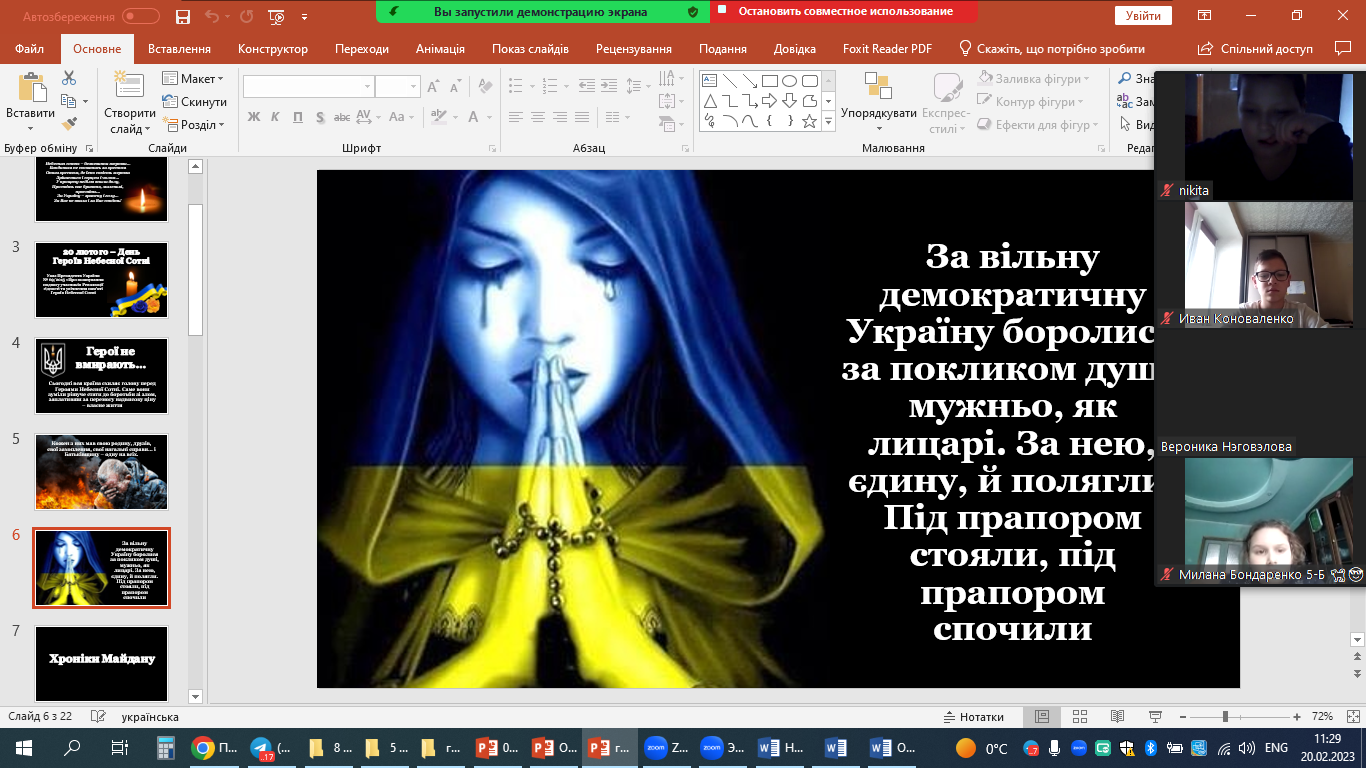Switch to the Конструктор ribbon tab
The image size is (1366, 768).
[x=273, y=48]
